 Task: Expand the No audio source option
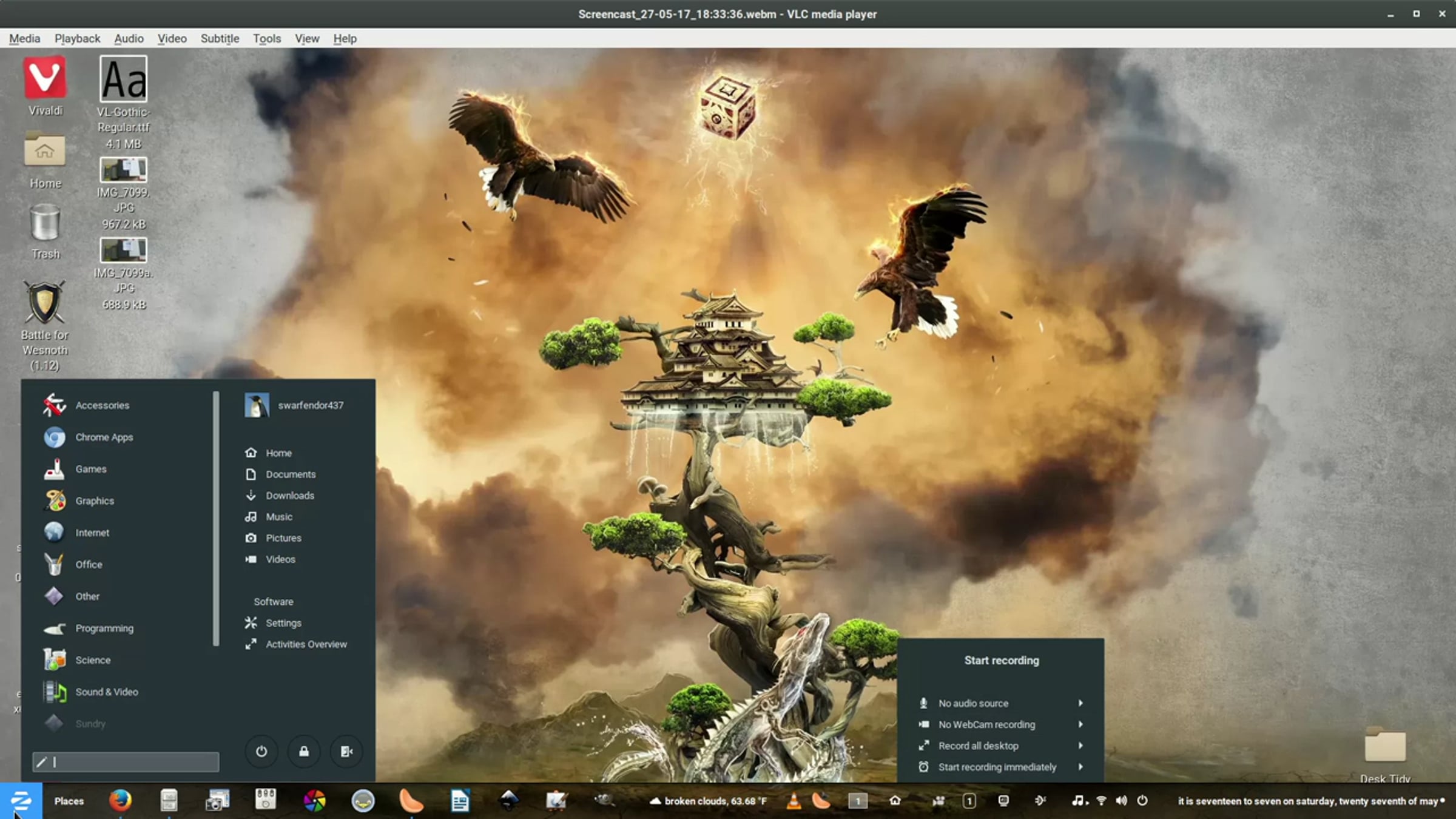tap(1001, 703)
